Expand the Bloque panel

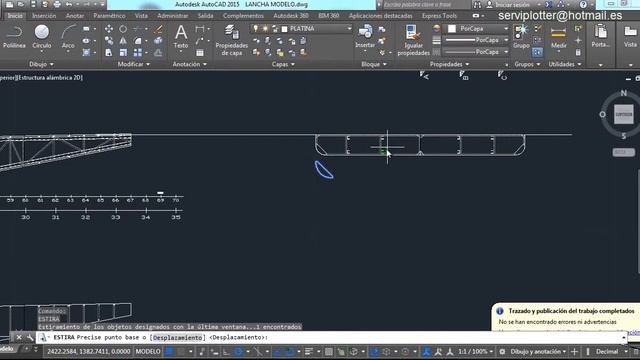(x=374, y=64)
